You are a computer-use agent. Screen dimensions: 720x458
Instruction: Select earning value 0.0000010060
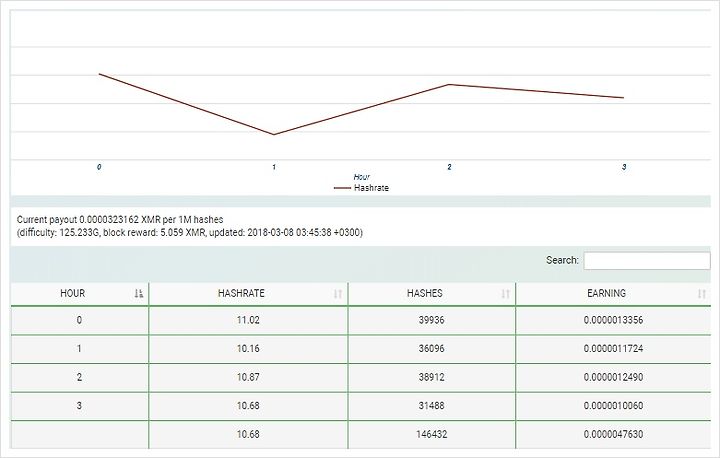pos(613,406)
